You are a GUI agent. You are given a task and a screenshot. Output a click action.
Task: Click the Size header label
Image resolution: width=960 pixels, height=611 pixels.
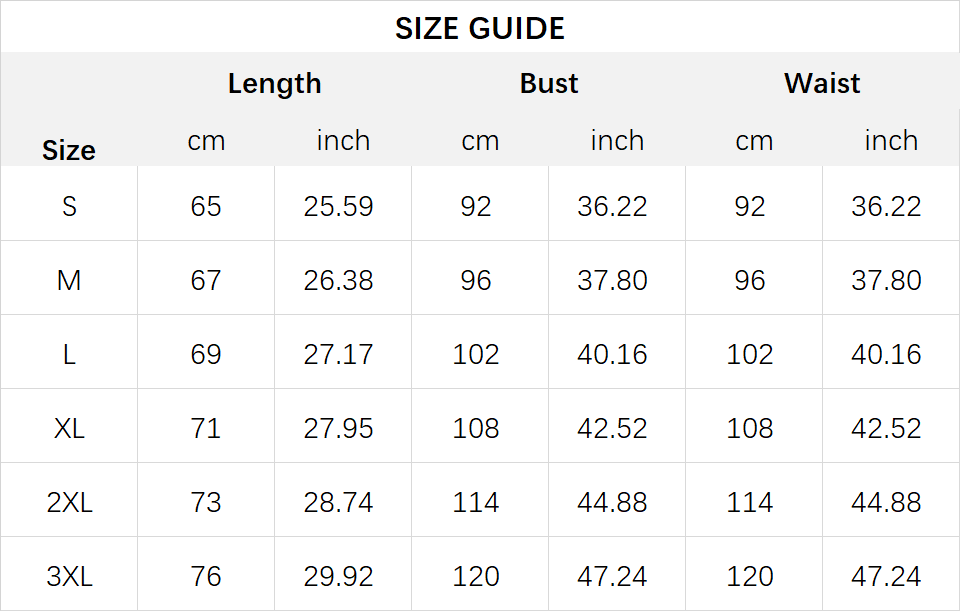(x=69, y=151)
